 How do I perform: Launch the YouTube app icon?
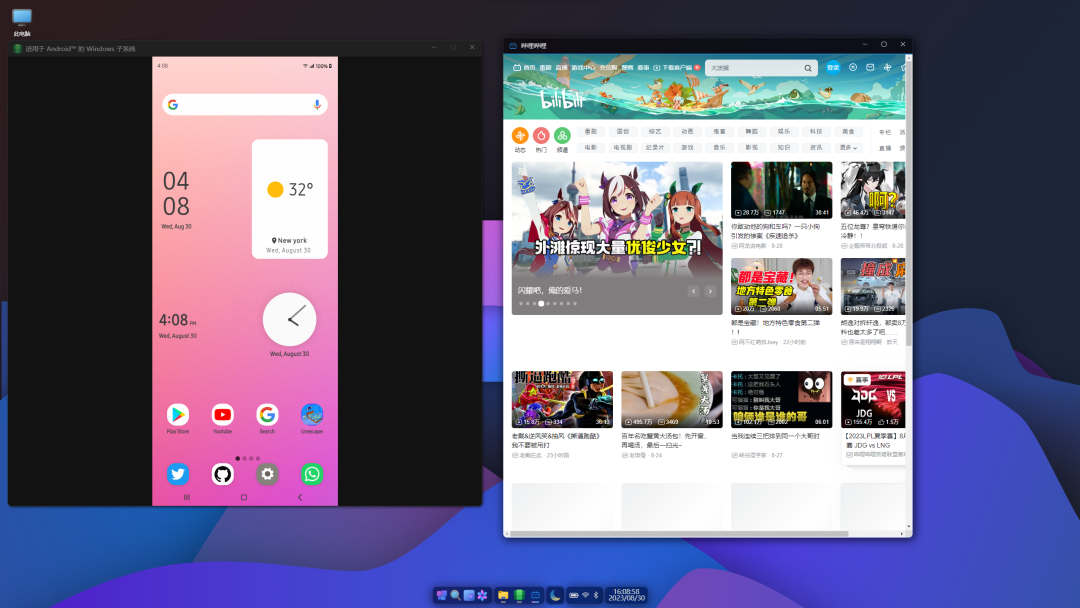[222, 415]
